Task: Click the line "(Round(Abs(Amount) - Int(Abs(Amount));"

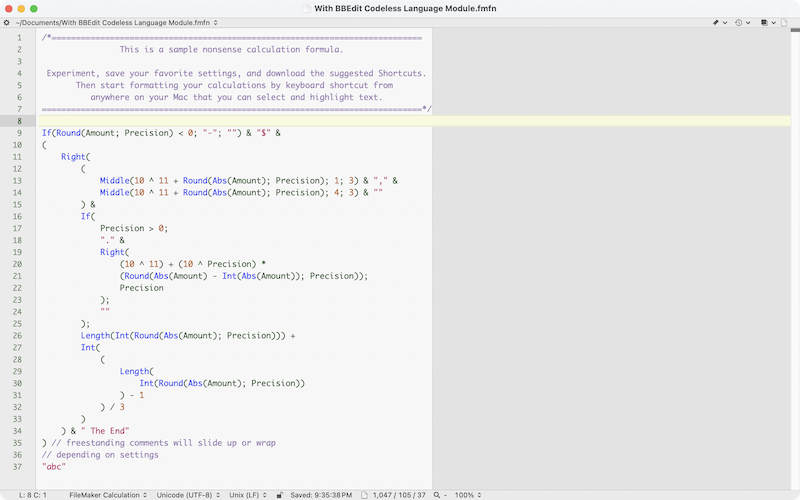Action: (243, 276)
